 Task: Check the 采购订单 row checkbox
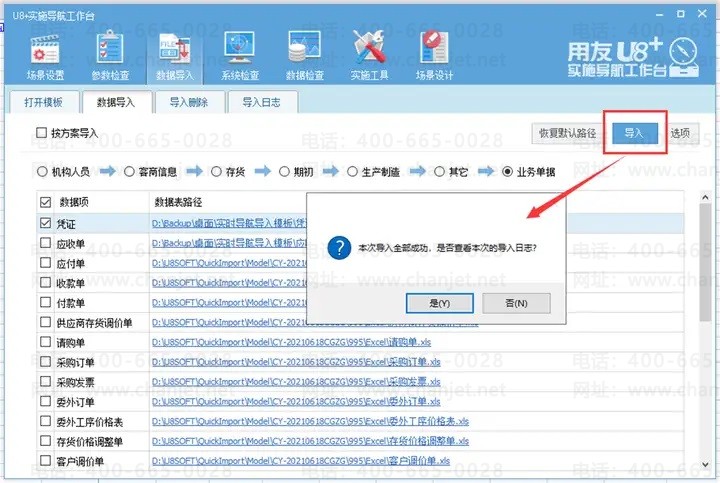(x=45, y=362)
